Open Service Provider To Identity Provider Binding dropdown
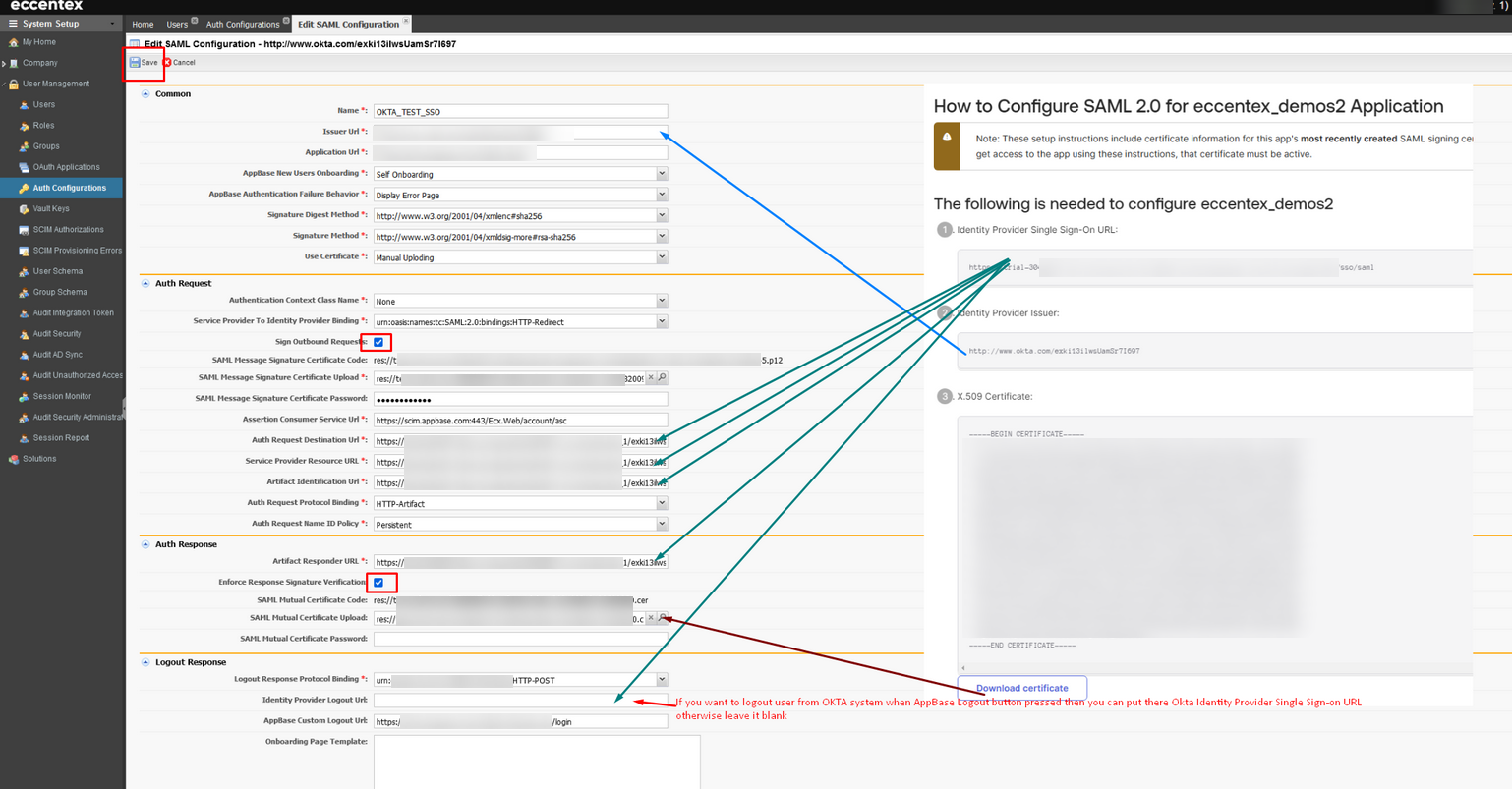 (x=662, y=321)
